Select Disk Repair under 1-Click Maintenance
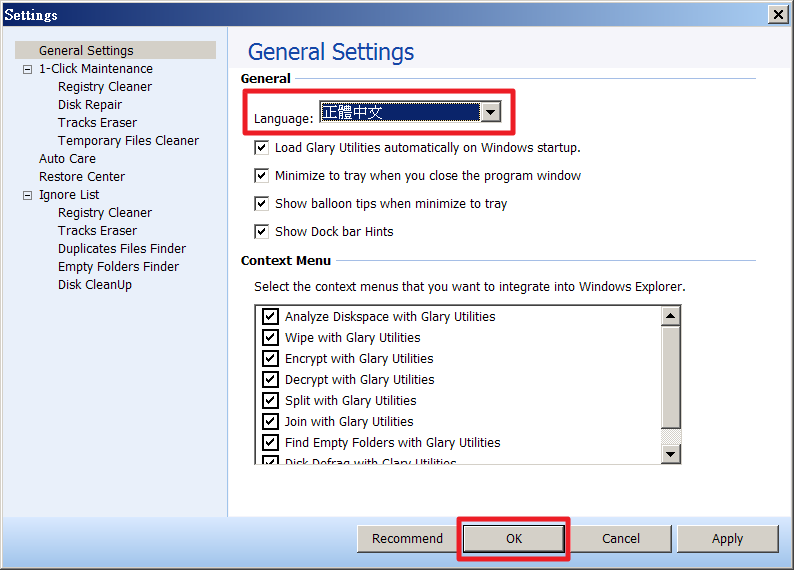 [x=90, y=105]
